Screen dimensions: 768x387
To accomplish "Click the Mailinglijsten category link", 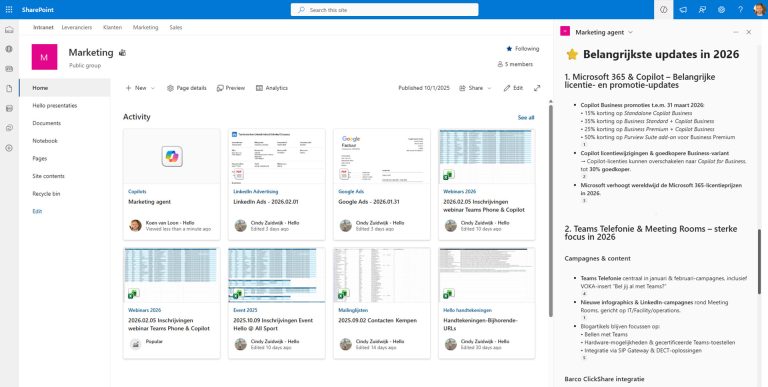I will pos(353,310).
